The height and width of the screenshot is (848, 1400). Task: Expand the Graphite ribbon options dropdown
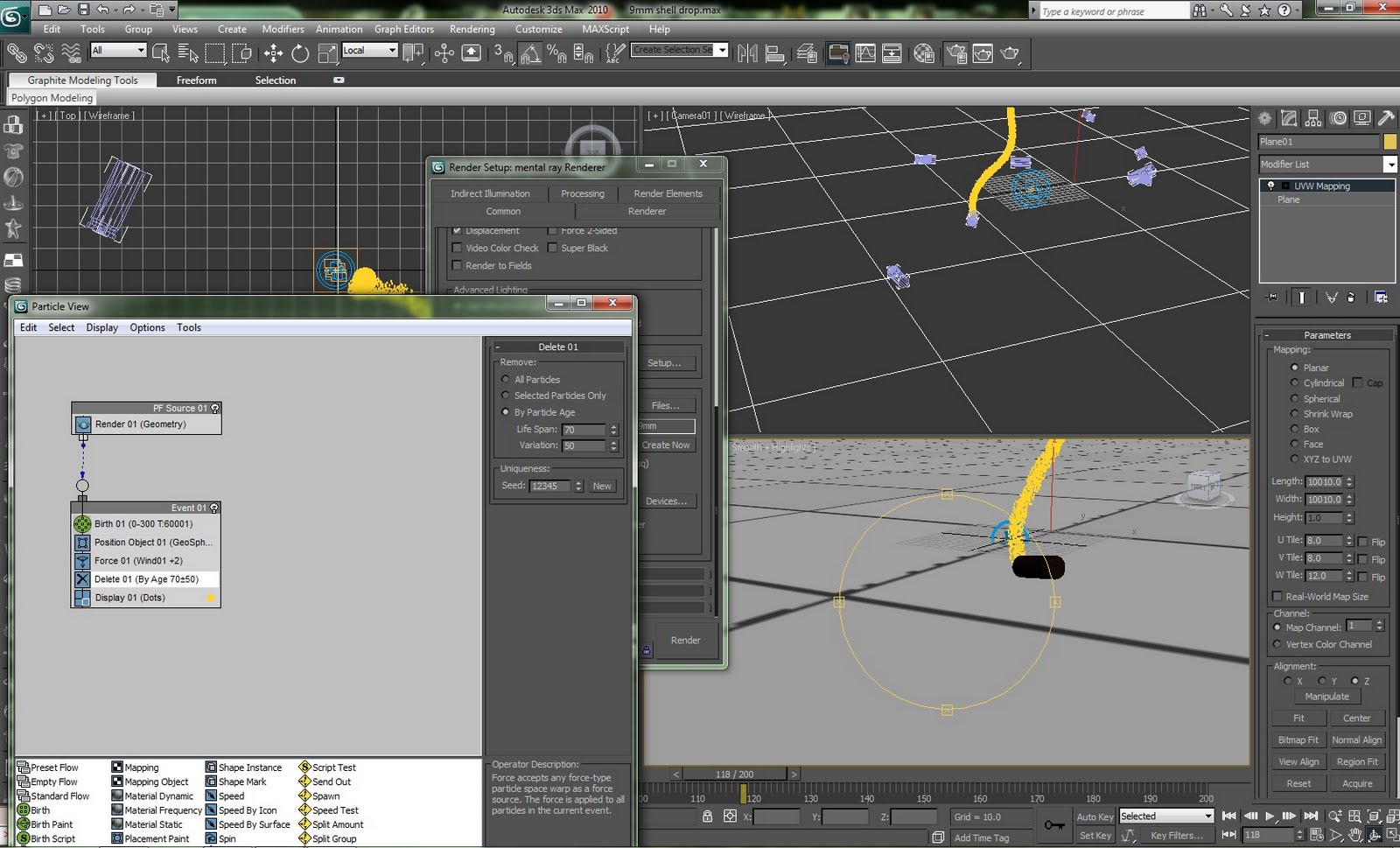tap(339, 81)
